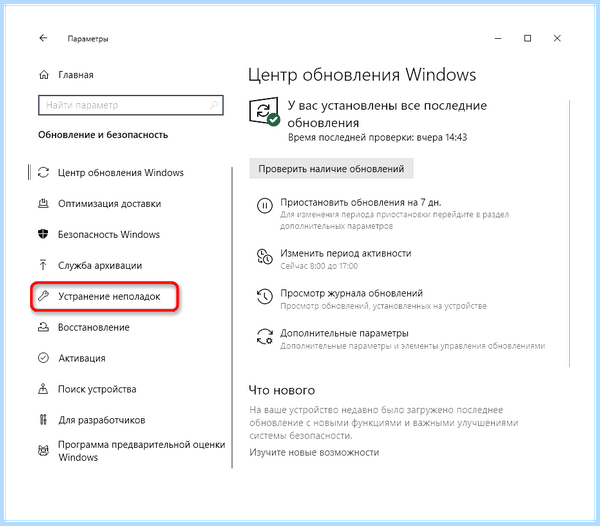Click the advanced options gear icon
Viewport: 600px width, 526px height.
pos(264,336)
